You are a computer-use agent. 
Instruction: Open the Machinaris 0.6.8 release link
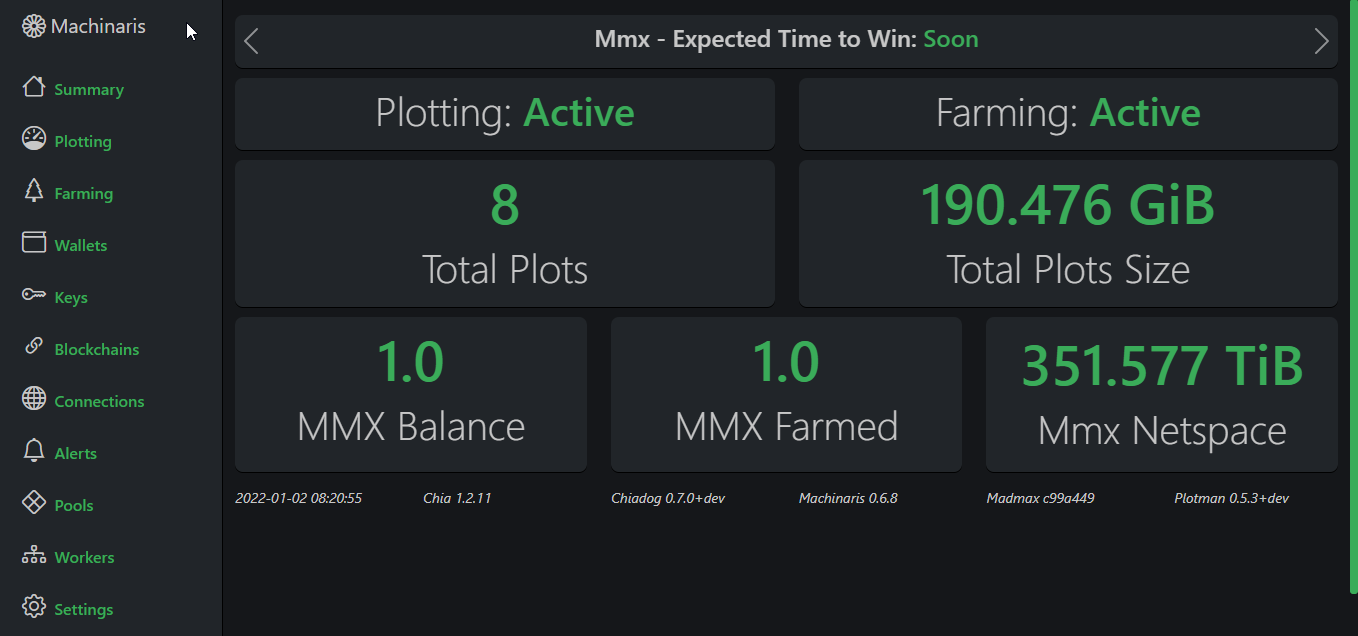[848, 497]
